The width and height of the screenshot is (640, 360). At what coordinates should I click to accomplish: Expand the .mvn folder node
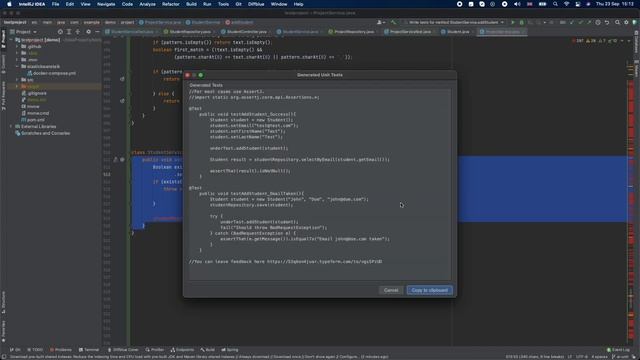pyautogui.click(x=17, y=60)
